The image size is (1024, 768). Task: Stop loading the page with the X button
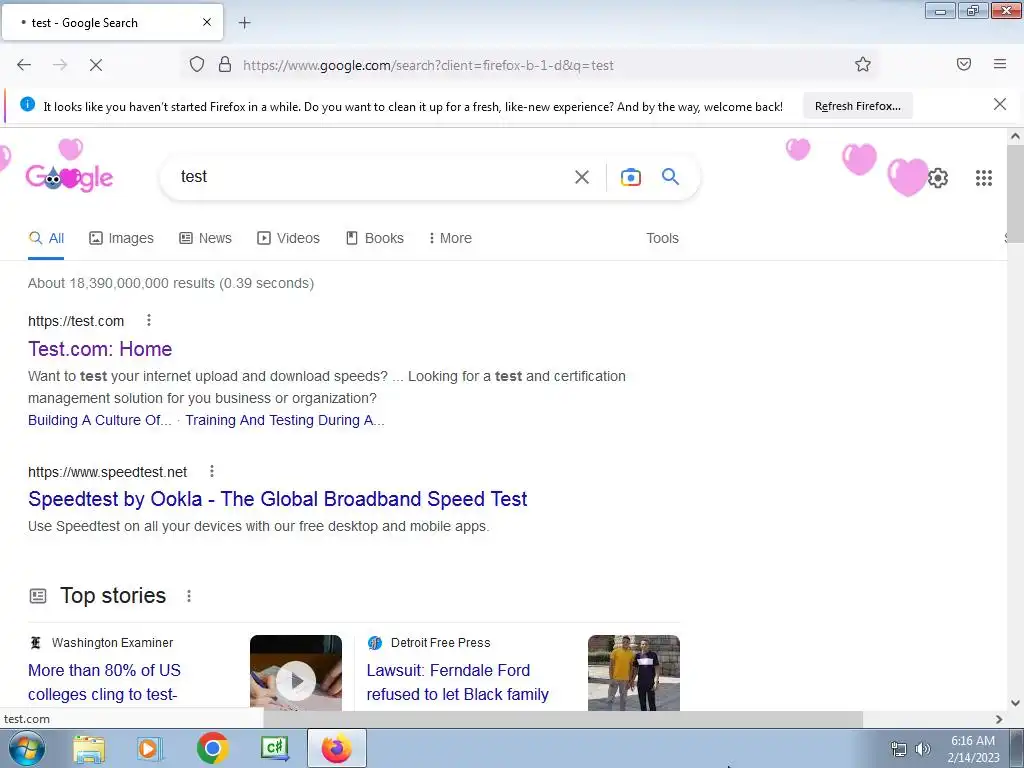point(95,65)
